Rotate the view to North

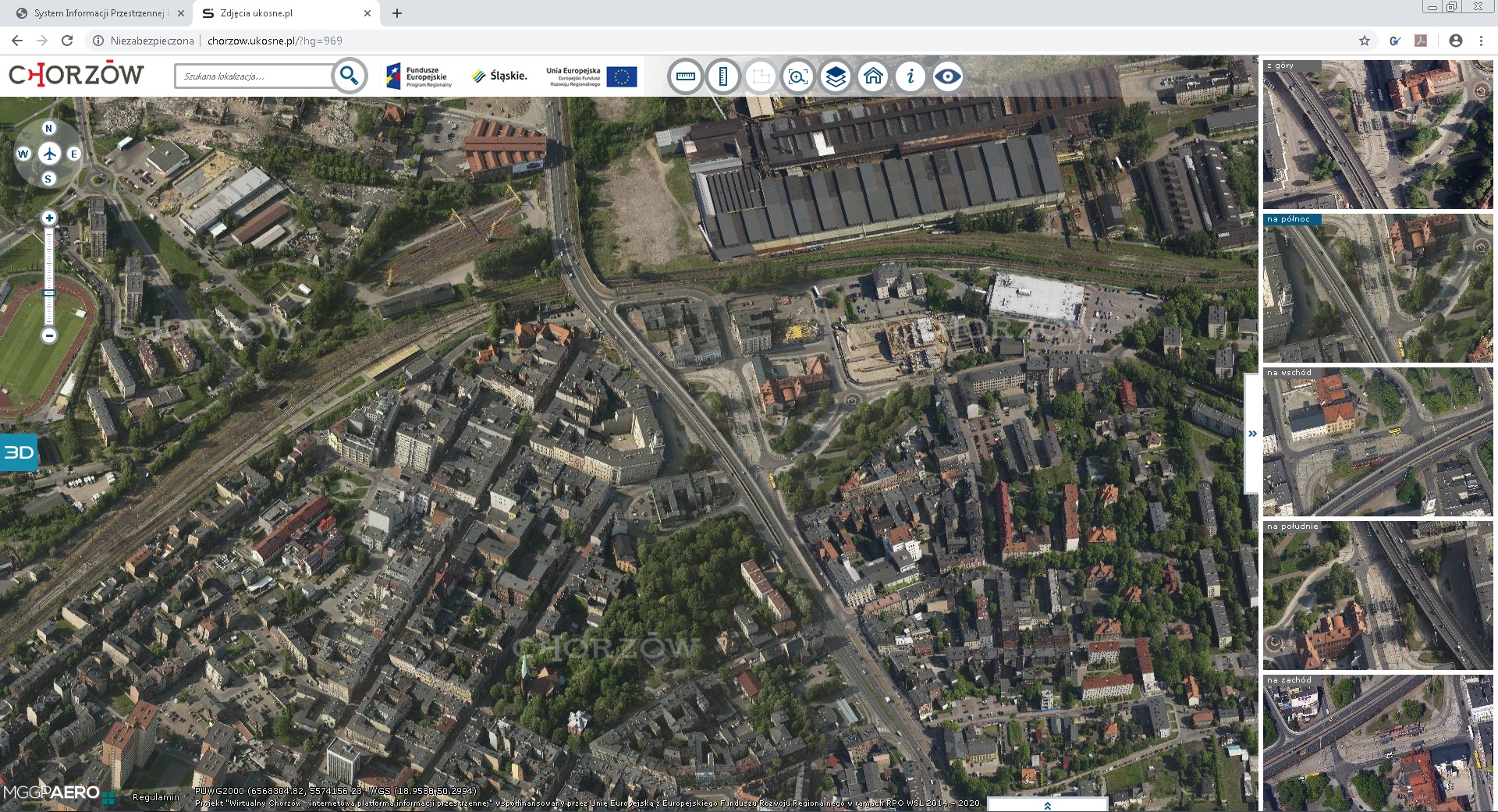click(49, 129)
